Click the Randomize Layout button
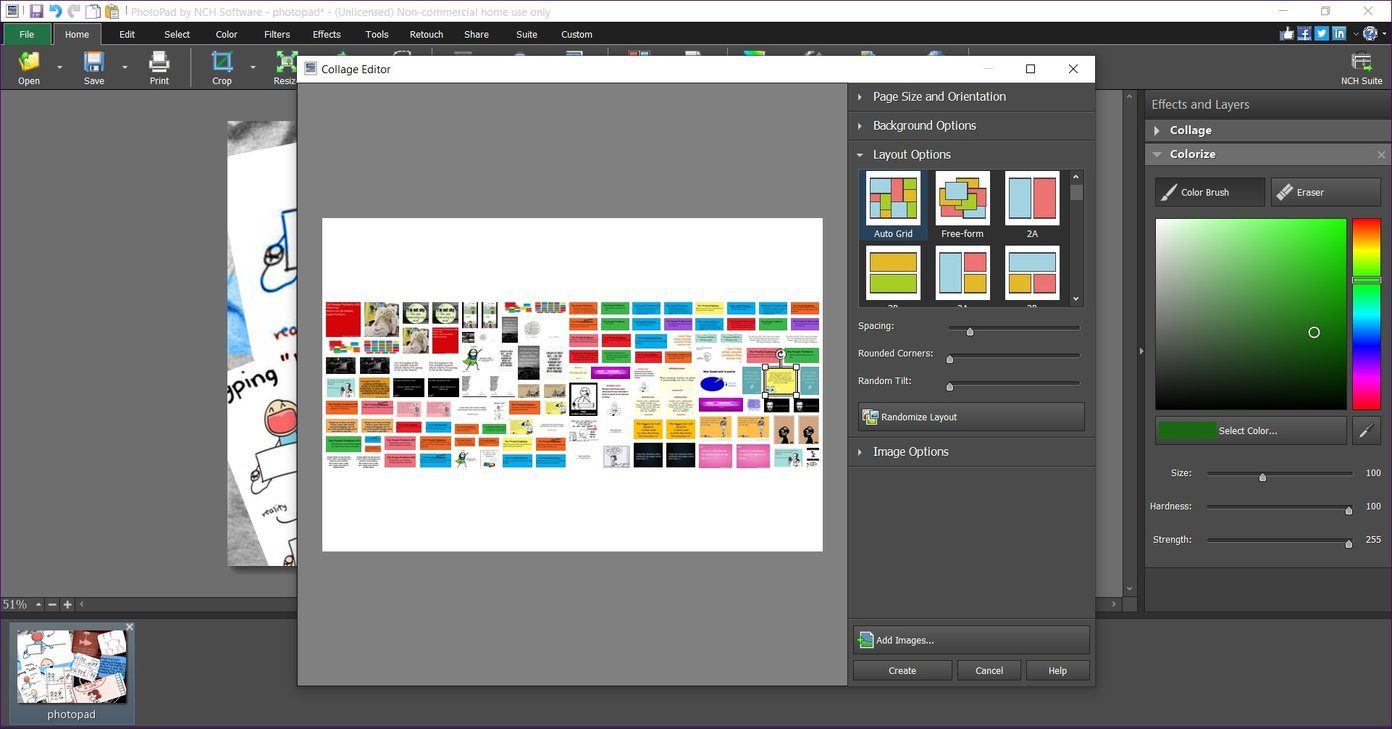Screen dimensions: 1392x729 971,417
